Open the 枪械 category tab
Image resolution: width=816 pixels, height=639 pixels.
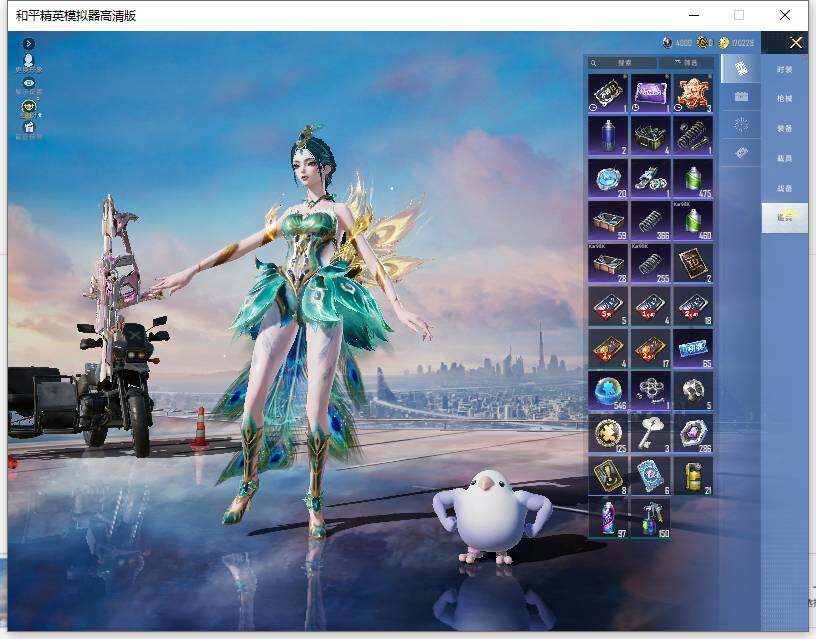click(784, 98)
